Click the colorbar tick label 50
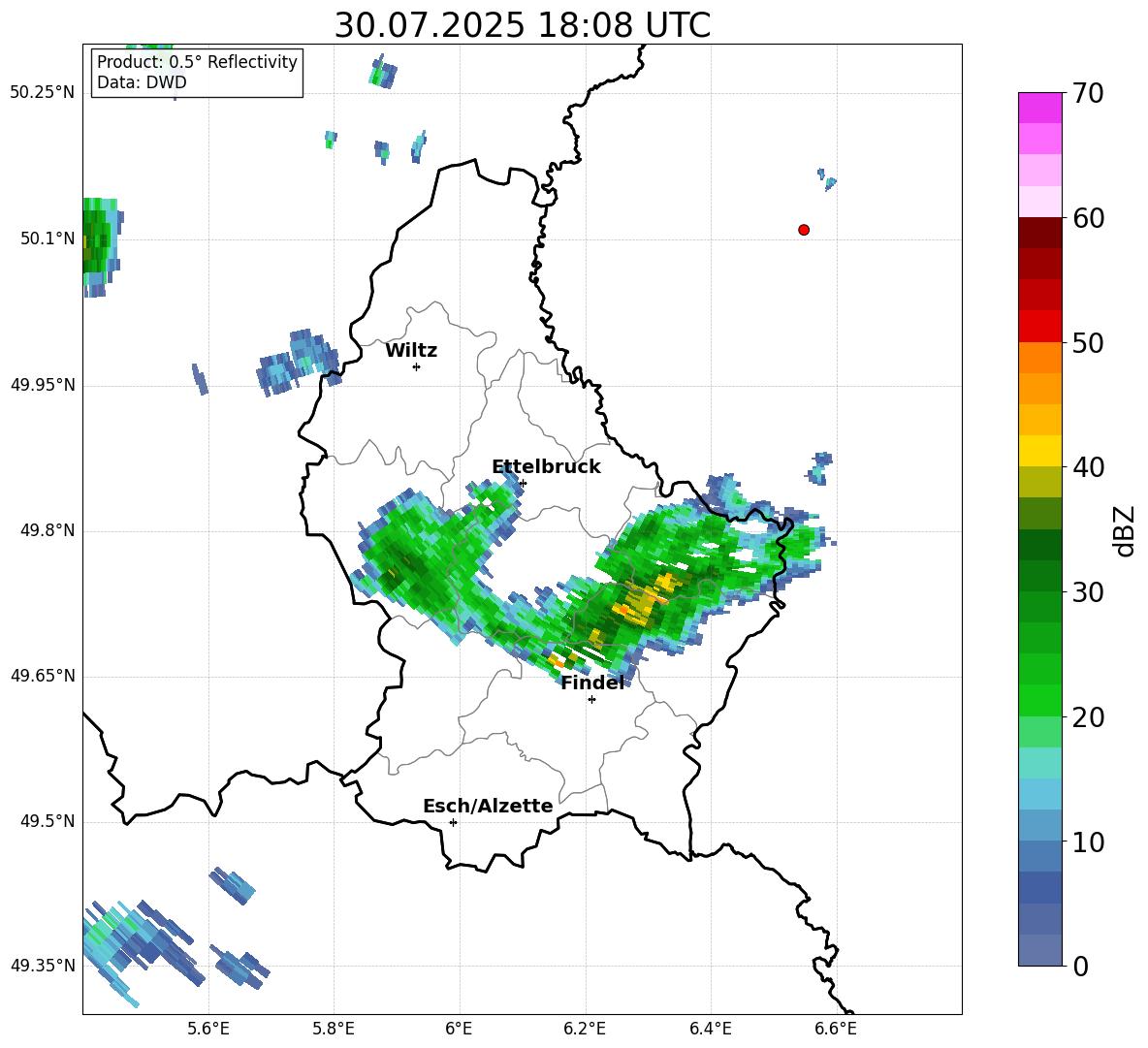Image resolution: width=1148 pixels, height=1048 pixels. pyautogui.click(x=1088, y=343)
